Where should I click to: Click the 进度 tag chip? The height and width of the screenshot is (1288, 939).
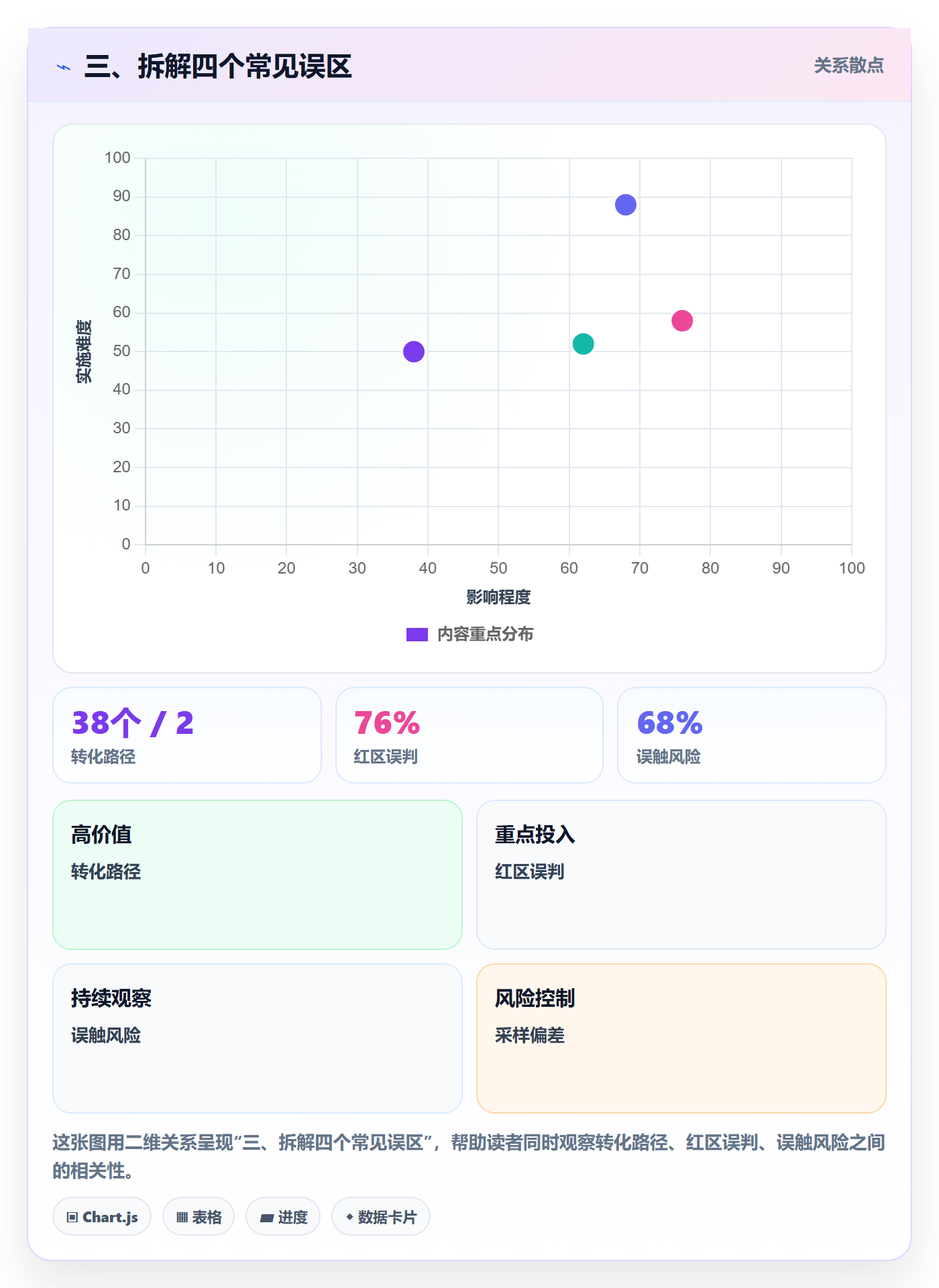click(x=283, y=1217)
